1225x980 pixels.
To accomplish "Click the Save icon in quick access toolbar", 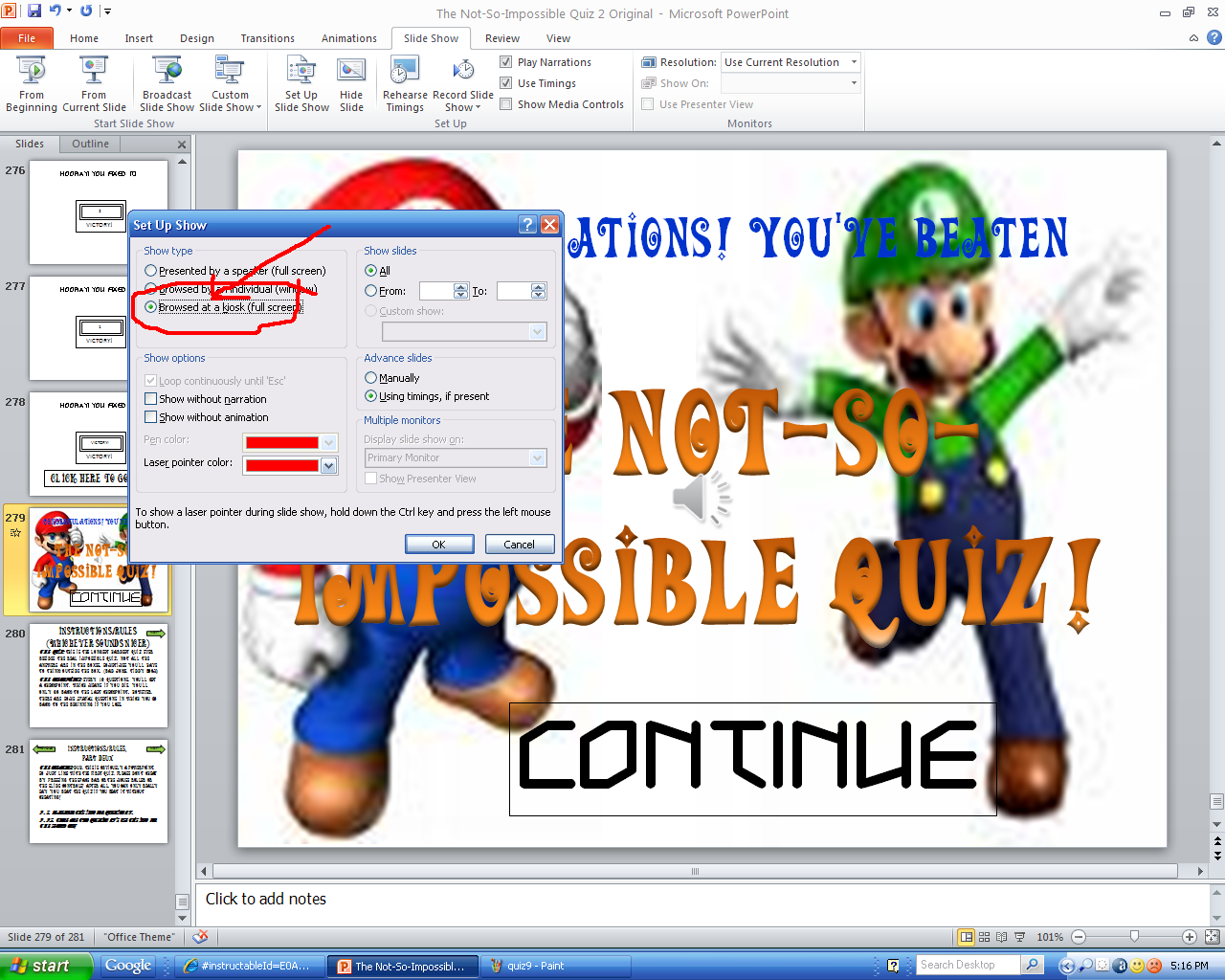I will [34, 11].
